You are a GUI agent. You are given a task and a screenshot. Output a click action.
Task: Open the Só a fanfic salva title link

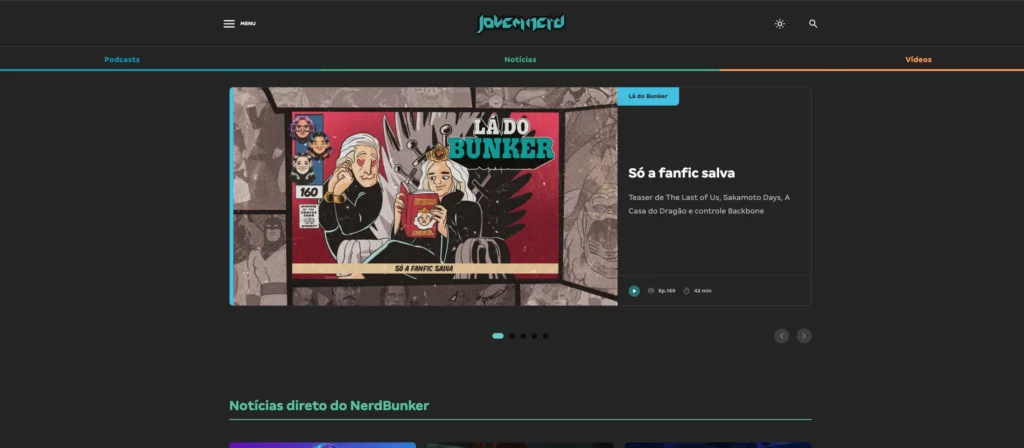pos(681,173)
